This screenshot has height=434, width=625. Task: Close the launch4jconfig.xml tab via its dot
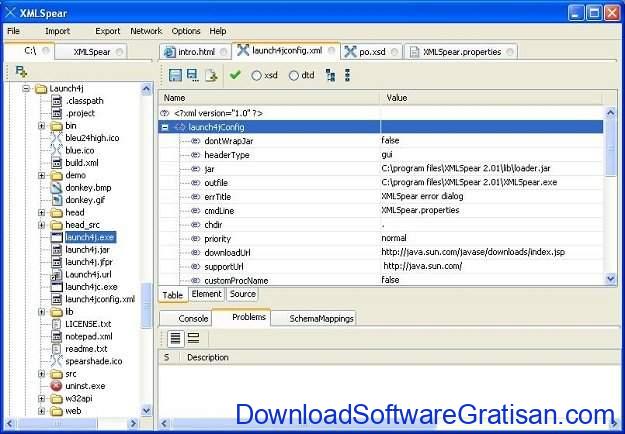tap(331, 51)
